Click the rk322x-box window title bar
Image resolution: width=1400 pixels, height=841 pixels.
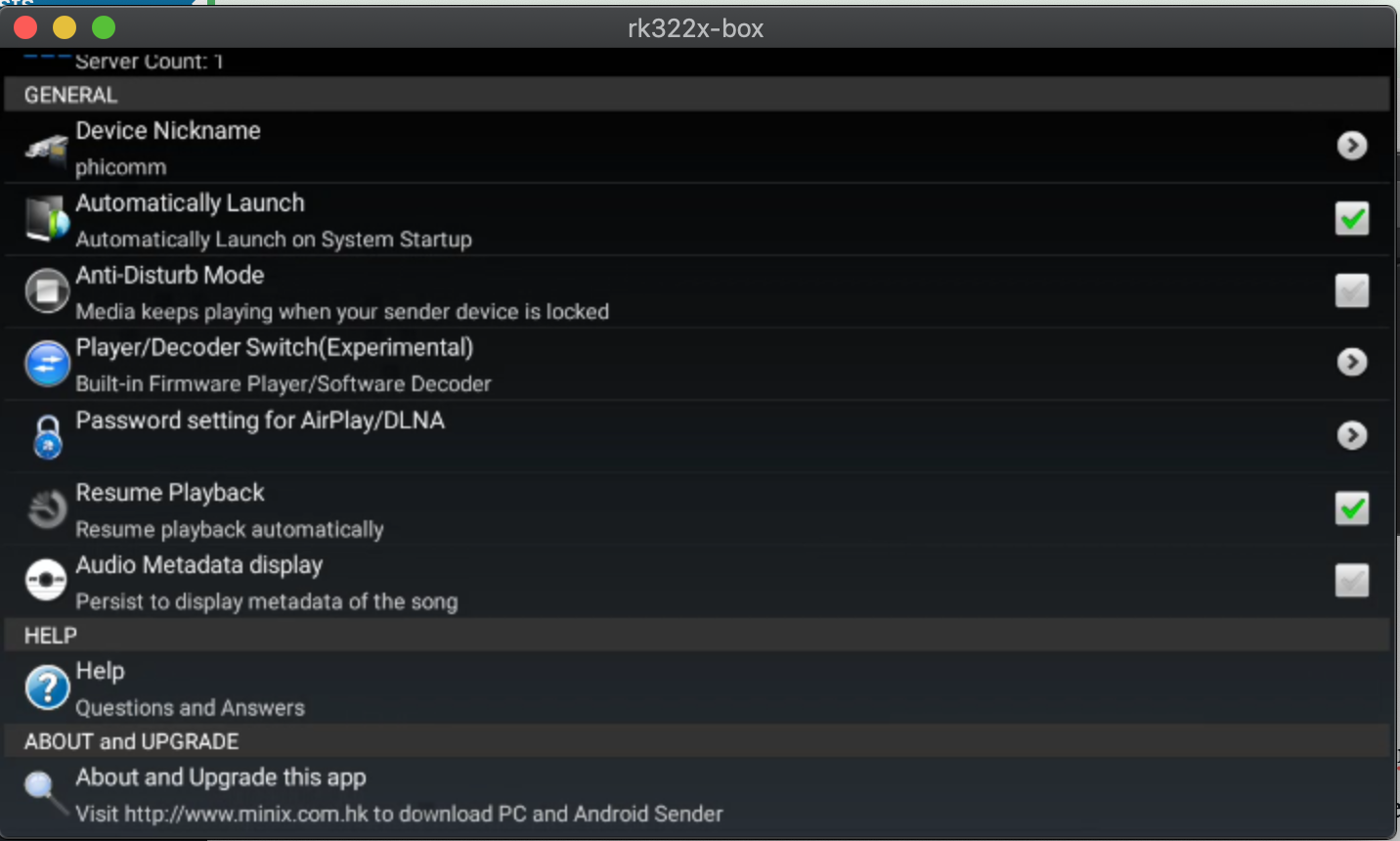(x=696, y=28)
